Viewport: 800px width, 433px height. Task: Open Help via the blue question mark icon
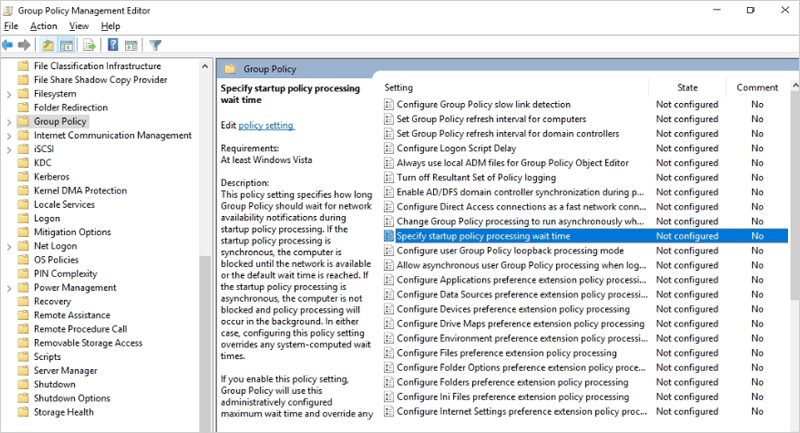(x=113, y=45)
